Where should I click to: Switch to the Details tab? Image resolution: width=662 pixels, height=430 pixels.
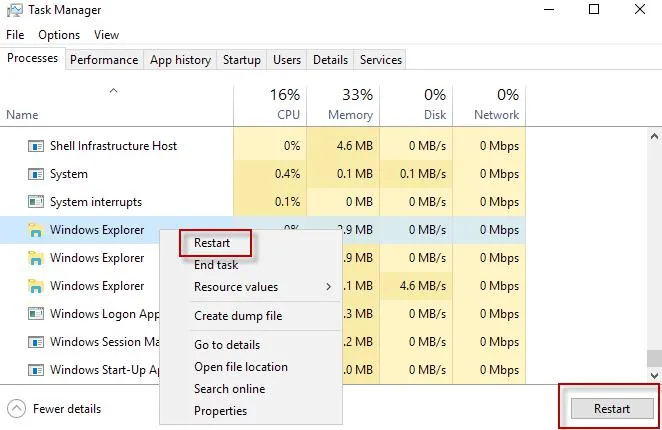point(331,60)
